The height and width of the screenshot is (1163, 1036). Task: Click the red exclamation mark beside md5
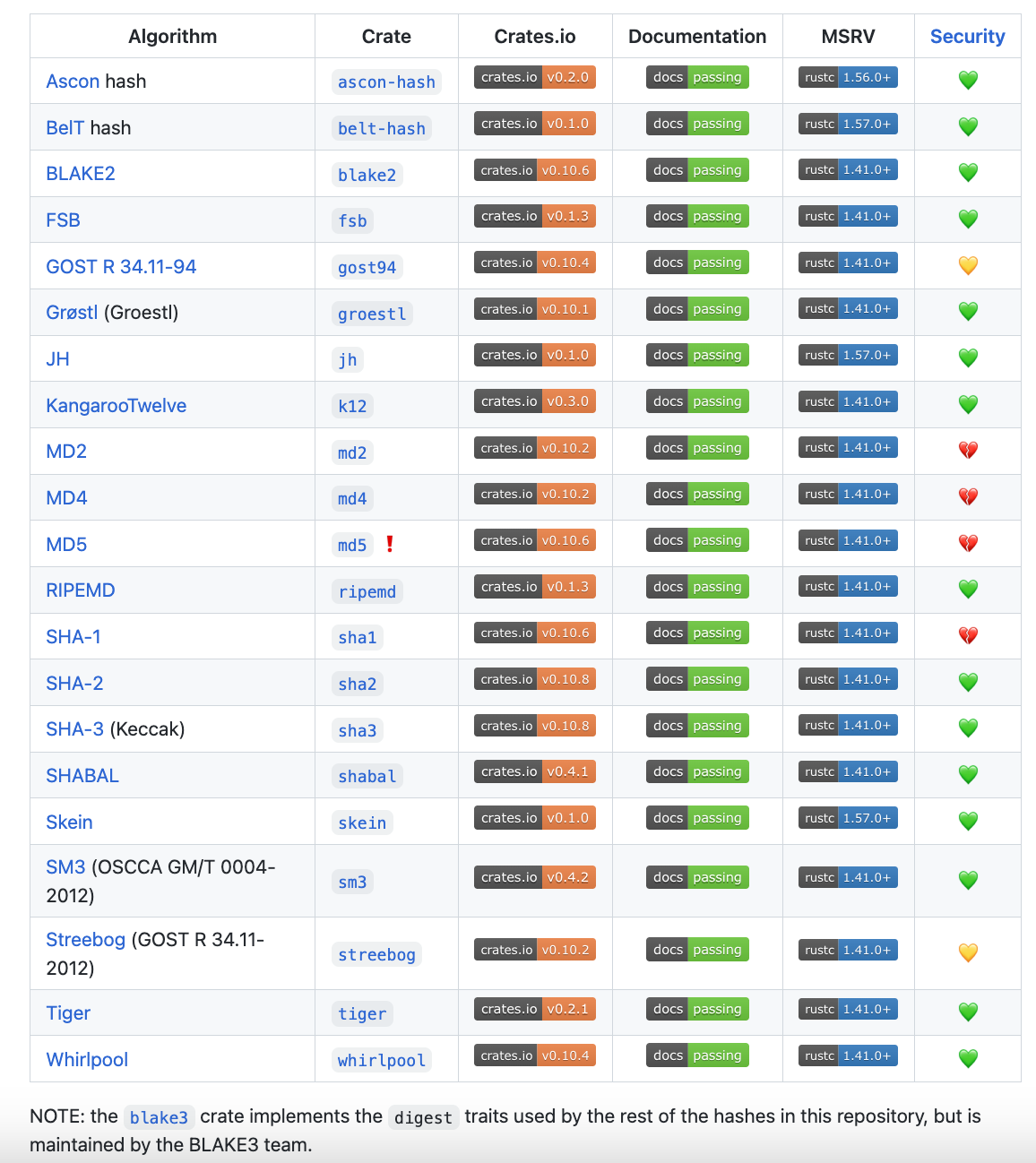(x=390, y=544)
